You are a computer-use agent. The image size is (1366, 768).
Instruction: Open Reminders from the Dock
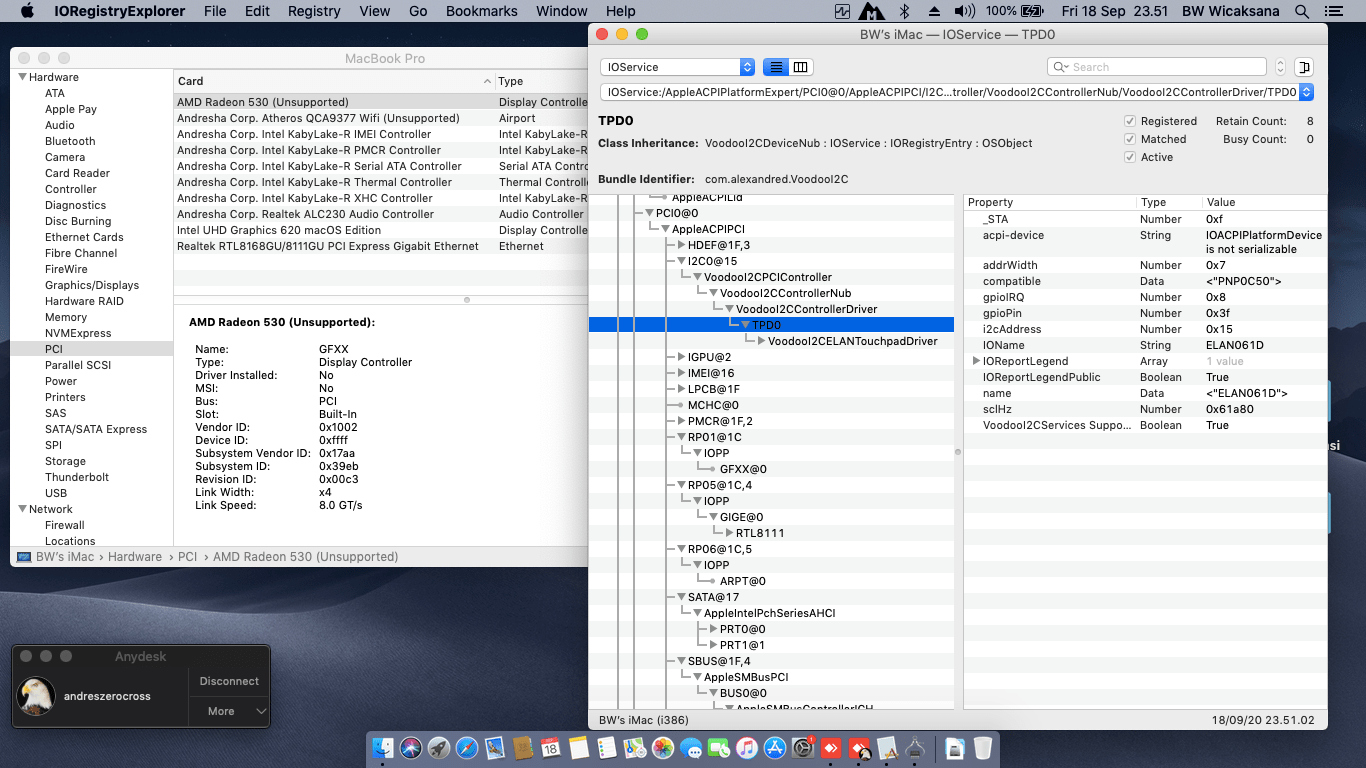point(607,747)
